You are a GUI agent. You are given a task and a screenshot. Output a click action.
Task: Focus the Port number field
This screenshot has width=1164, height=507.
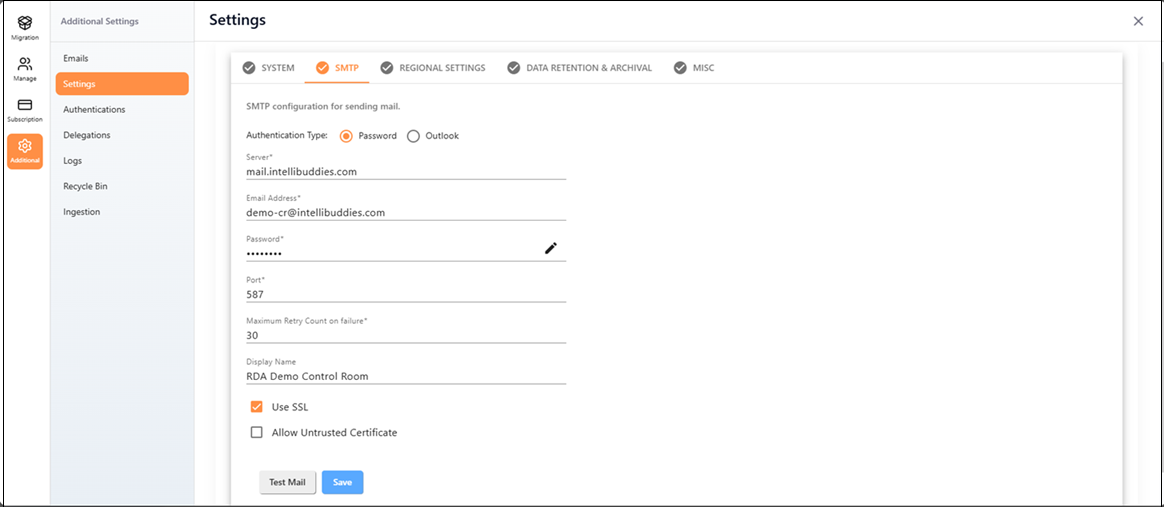(x=405, y=294)
